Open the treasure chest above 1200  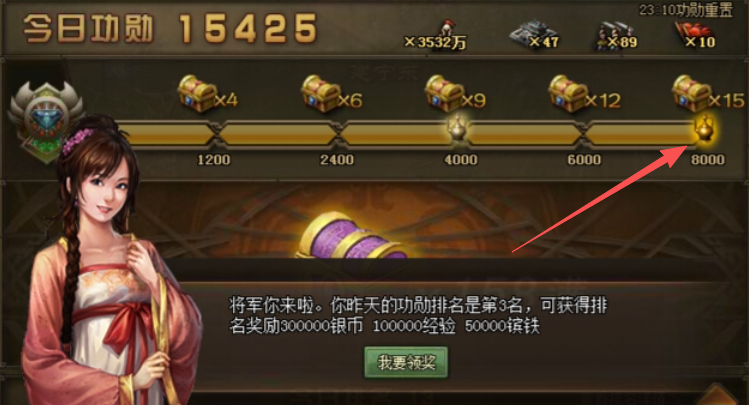[x=197, y=94]
